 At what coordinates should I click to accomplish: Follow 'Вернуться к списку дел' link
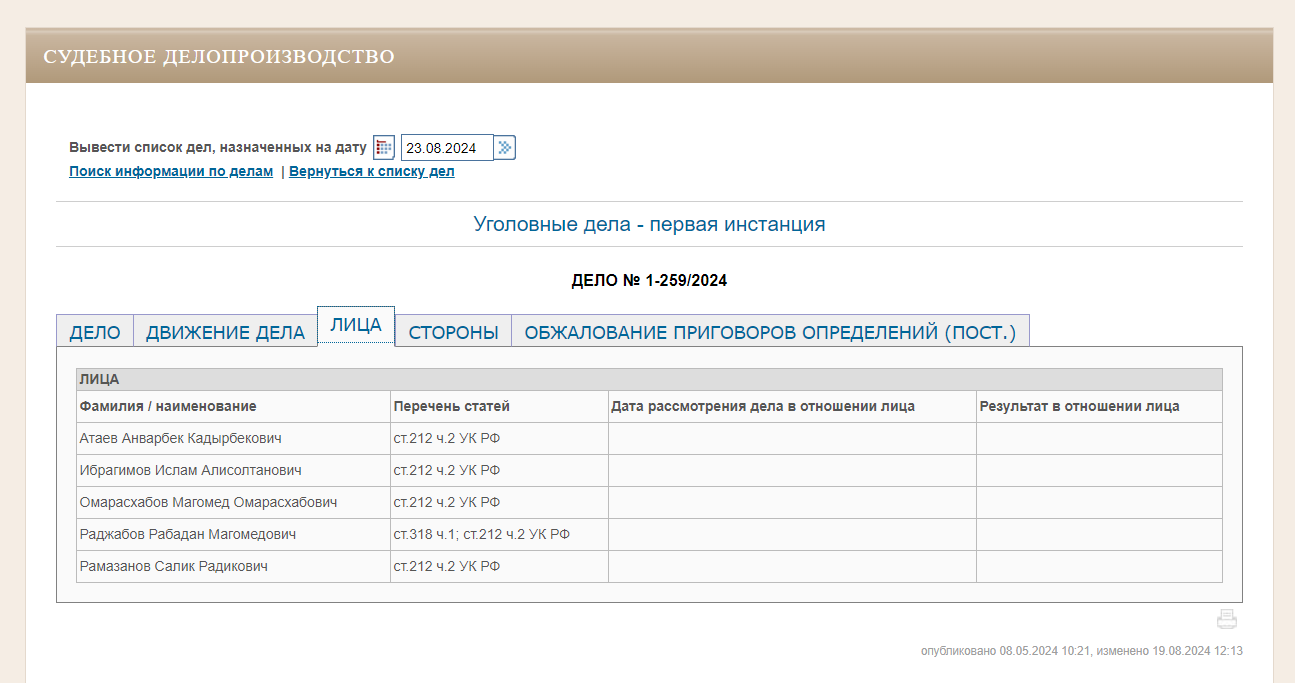[x=372, y=171]
